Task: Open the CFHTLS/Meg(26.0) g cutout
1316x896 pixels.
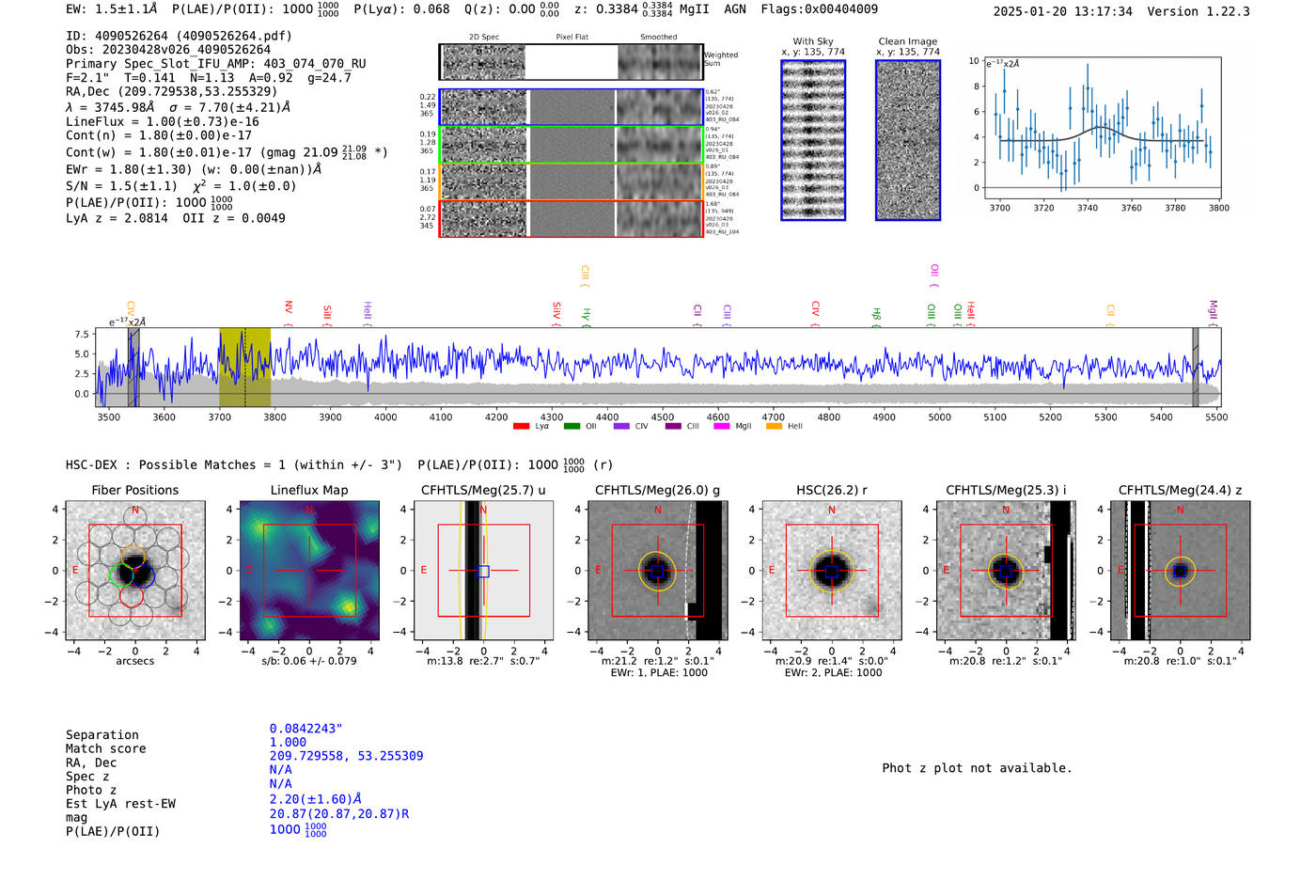Action: (658, 571)
